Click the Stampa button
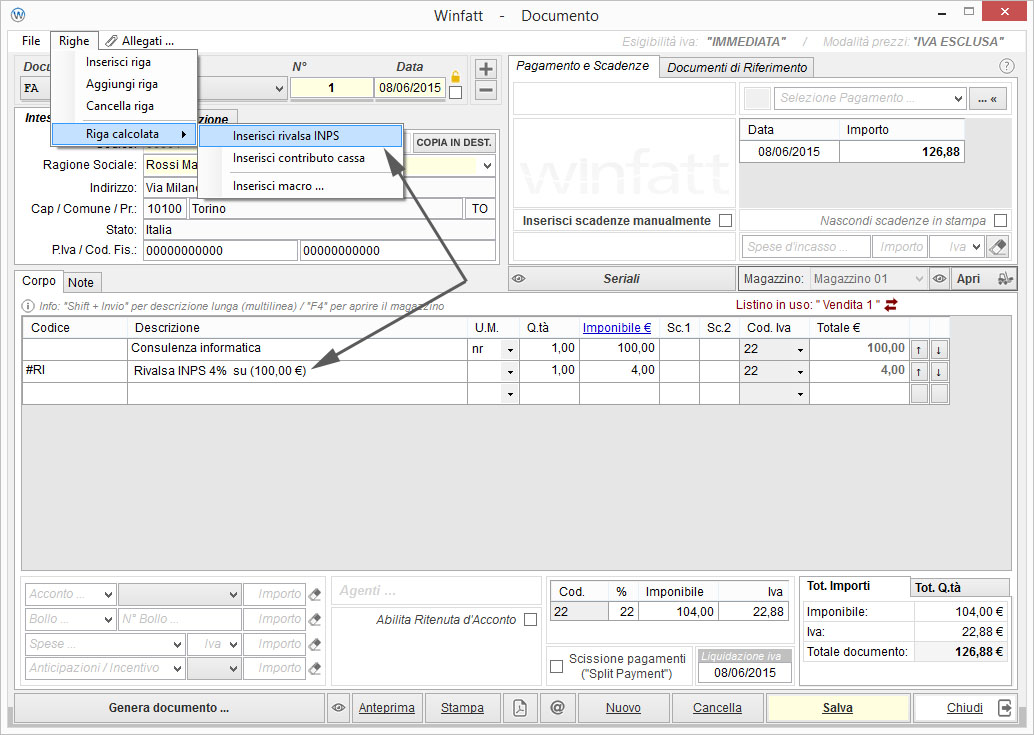 point(462,708)
